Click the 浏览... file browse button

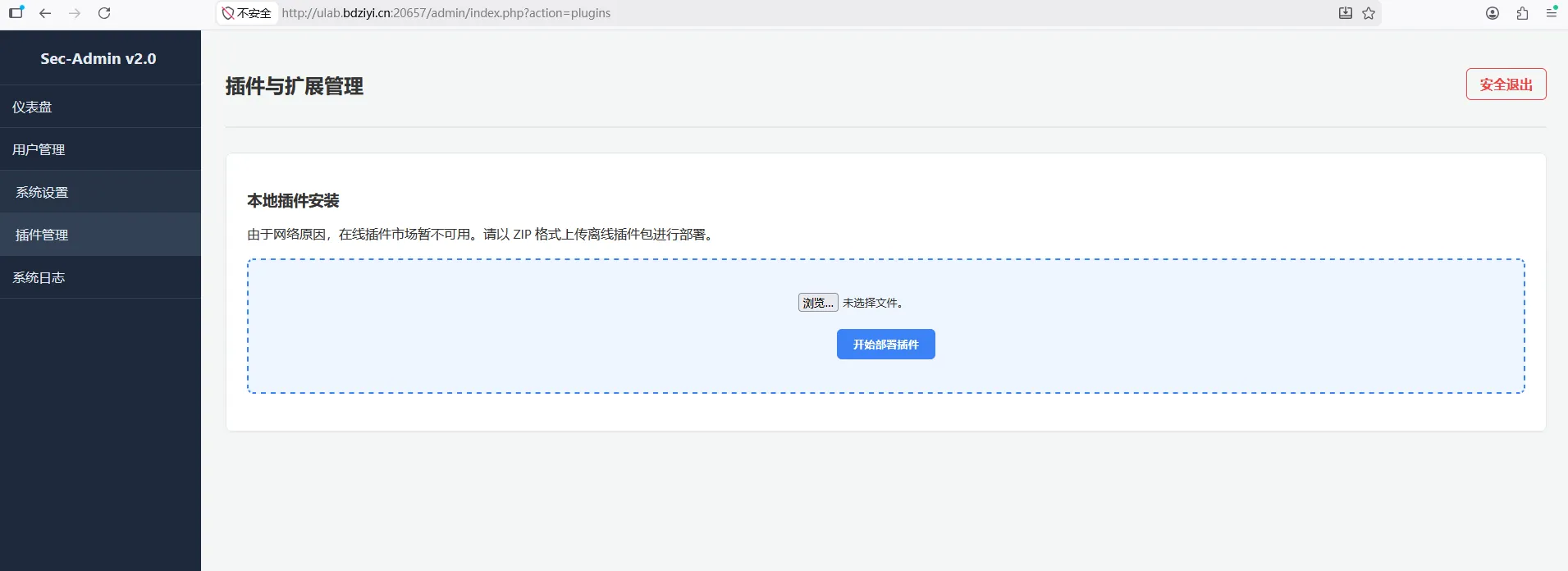point(818,303)
